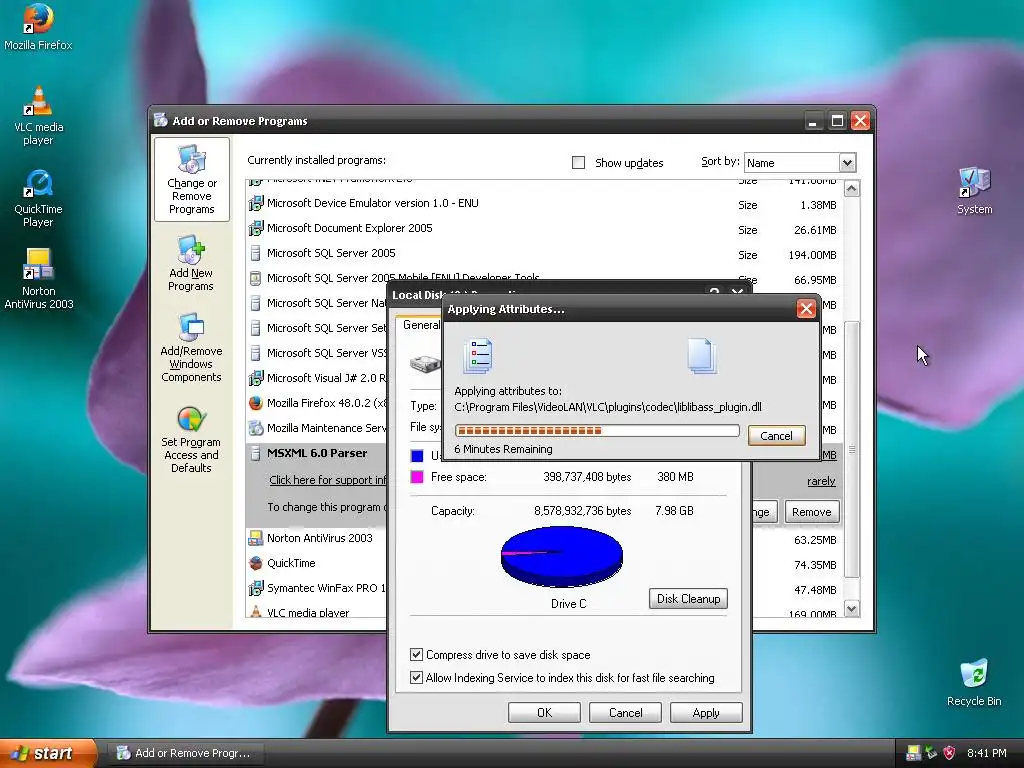Select the MSXML 6.0 Parser entry
The width and height of the screenshot is (1024, 768).
tap(317, 453)
